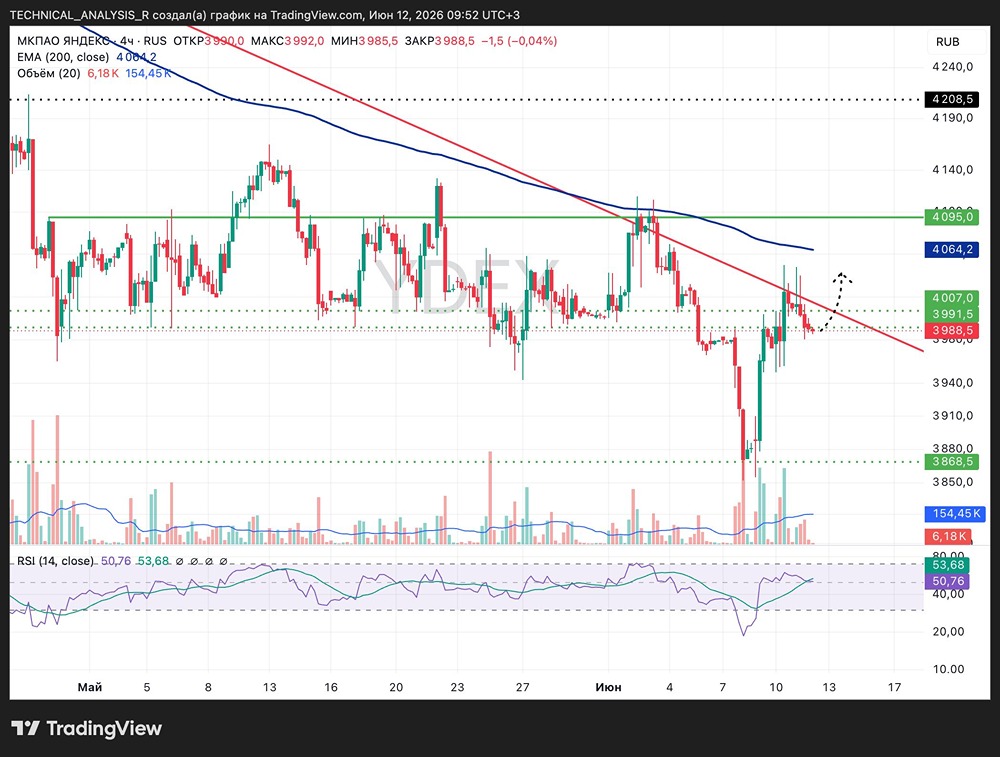Screen dimensions: 1000x757
Task: Click the МКПАО ЯНДЕКС symbol title
Action: click(x=63, y=41)
